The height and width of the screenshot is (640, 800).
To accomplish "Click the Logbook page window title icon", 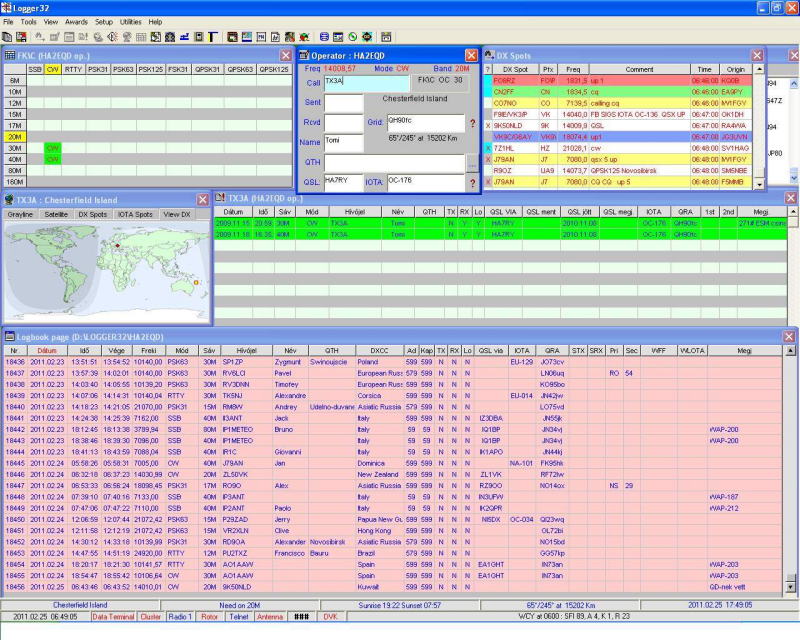I will [x=10, y=336].
